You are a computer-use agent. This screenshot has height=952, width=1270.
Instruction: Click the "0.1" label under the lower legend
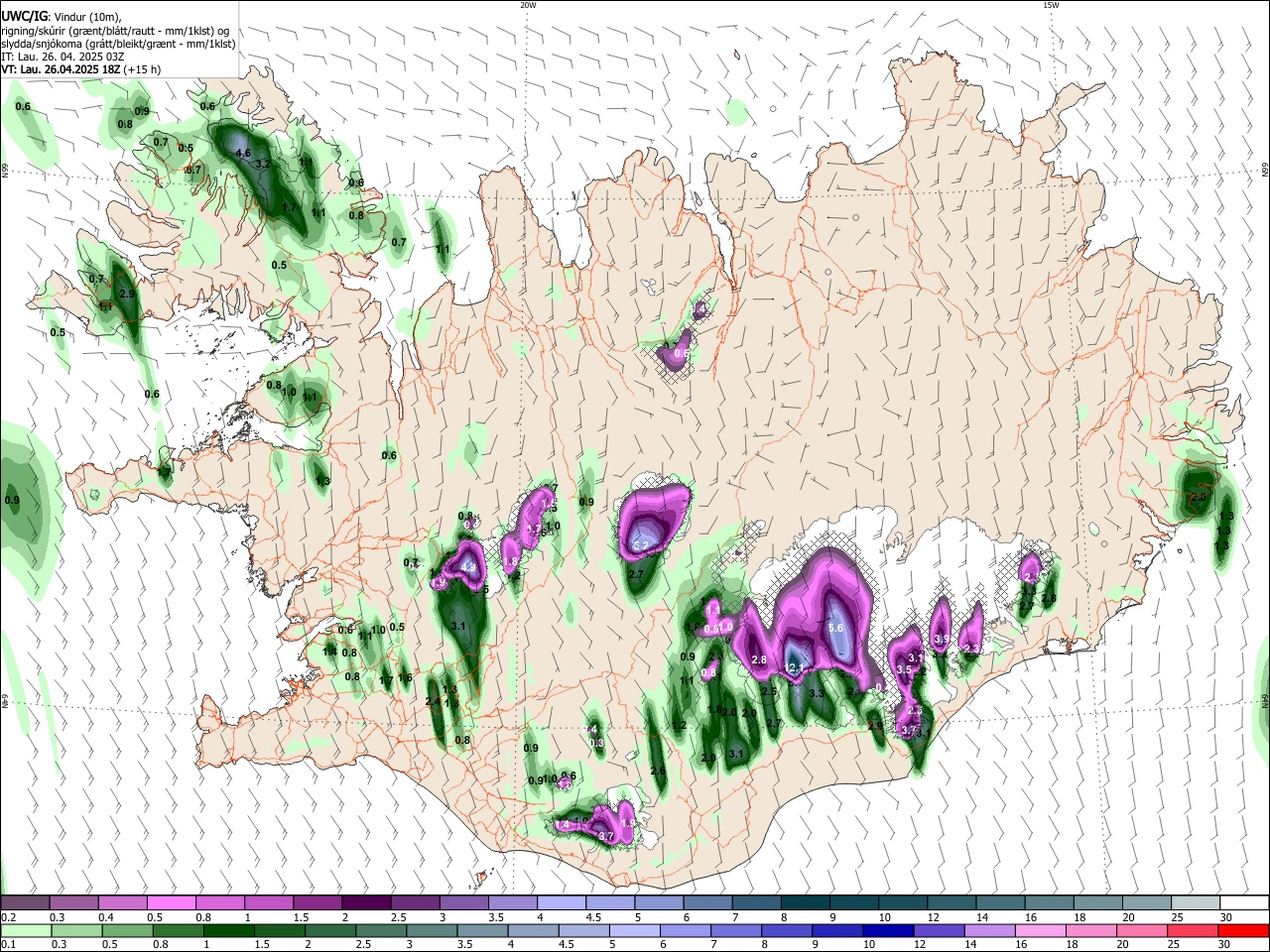click(8, 945)
